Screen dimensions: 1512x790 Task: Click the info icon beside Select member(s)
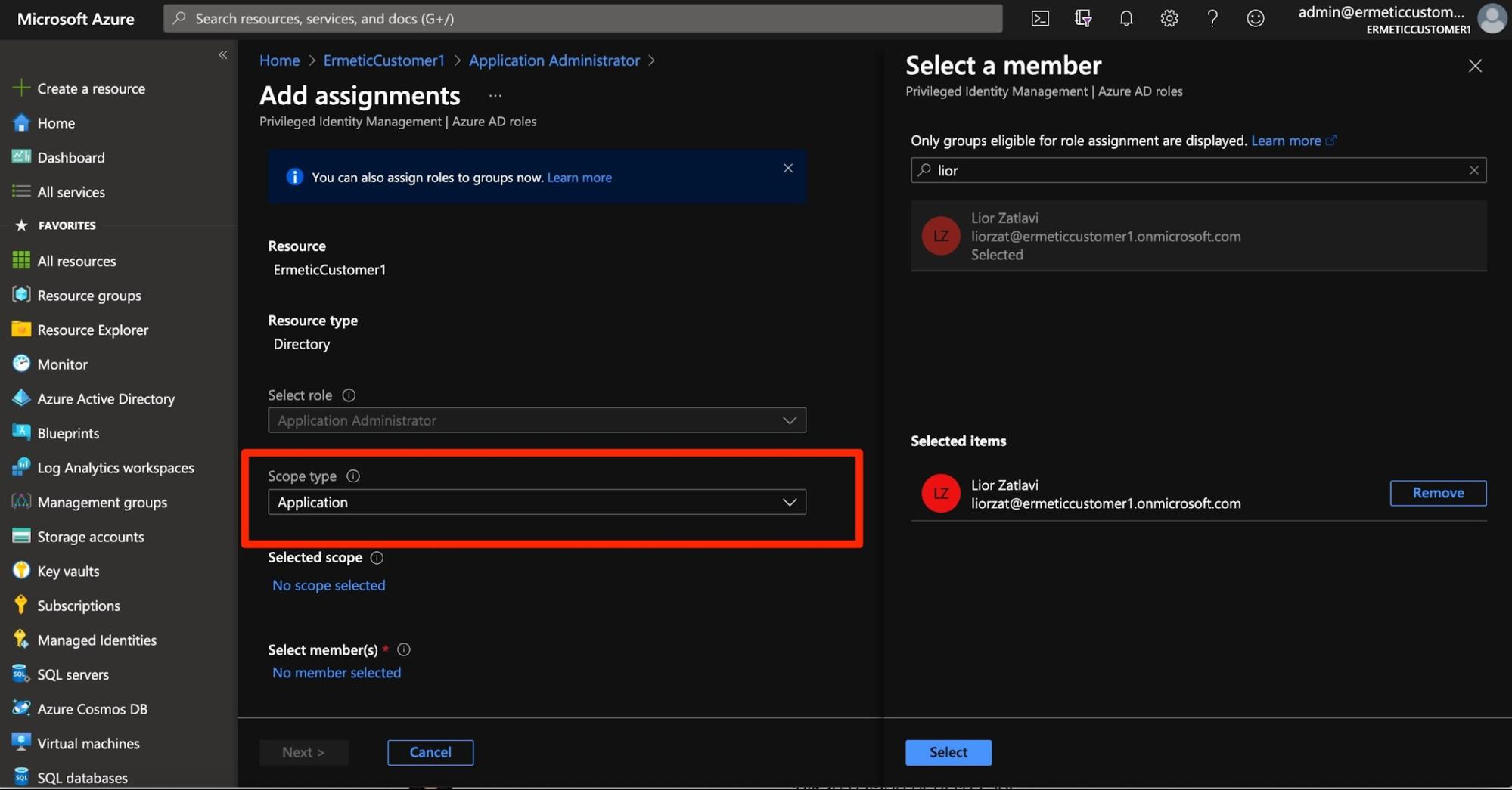[x=404, y=649]
